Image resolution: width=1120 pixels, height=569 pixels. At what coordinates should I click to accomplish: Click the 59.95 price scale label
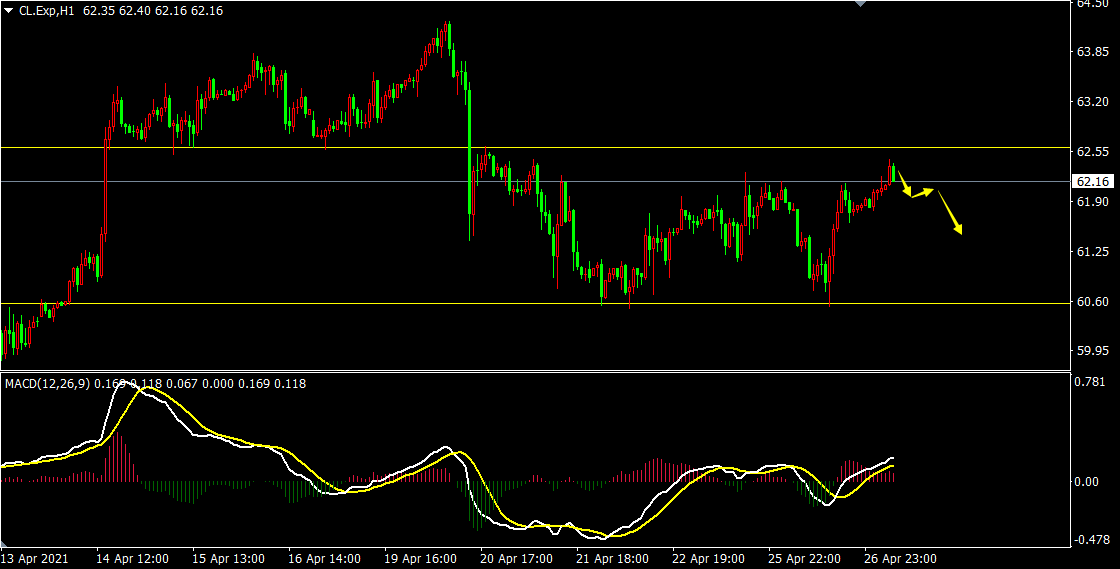1090,352
